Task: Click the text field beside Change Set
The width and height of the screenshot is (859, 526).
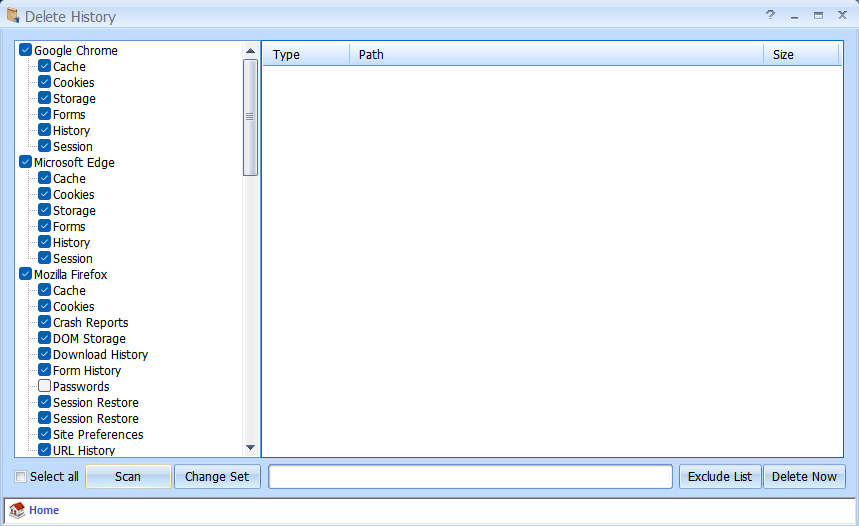Action: (470, 477)
